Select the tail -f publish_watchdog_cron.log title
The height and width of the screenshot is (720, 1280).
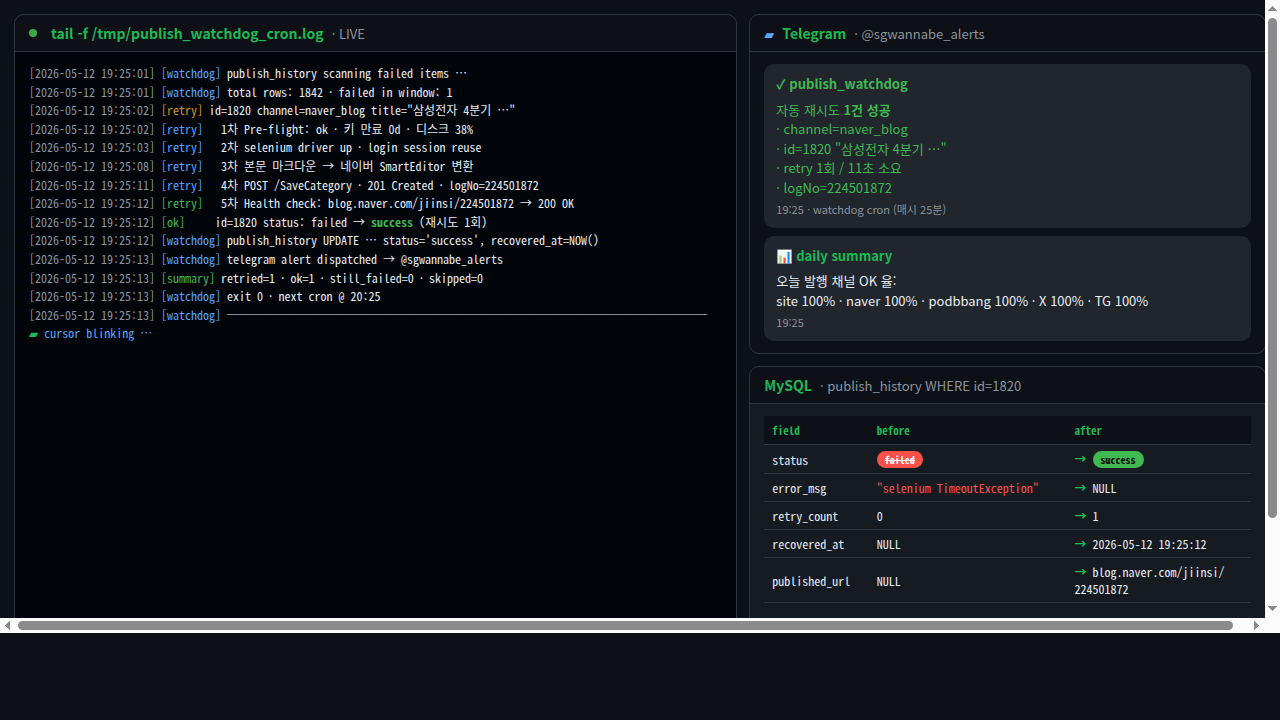click(187, 34)
